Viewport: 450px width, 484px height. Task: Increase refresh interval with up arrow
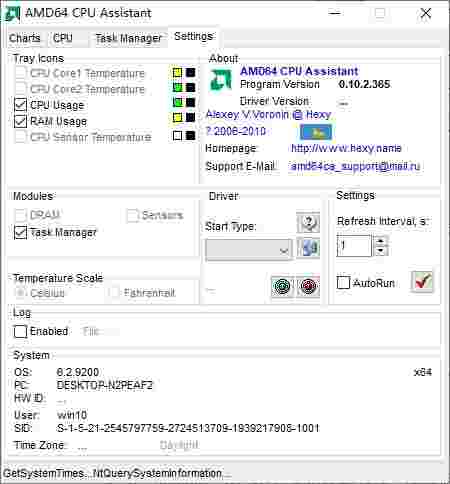click(381, 240)
